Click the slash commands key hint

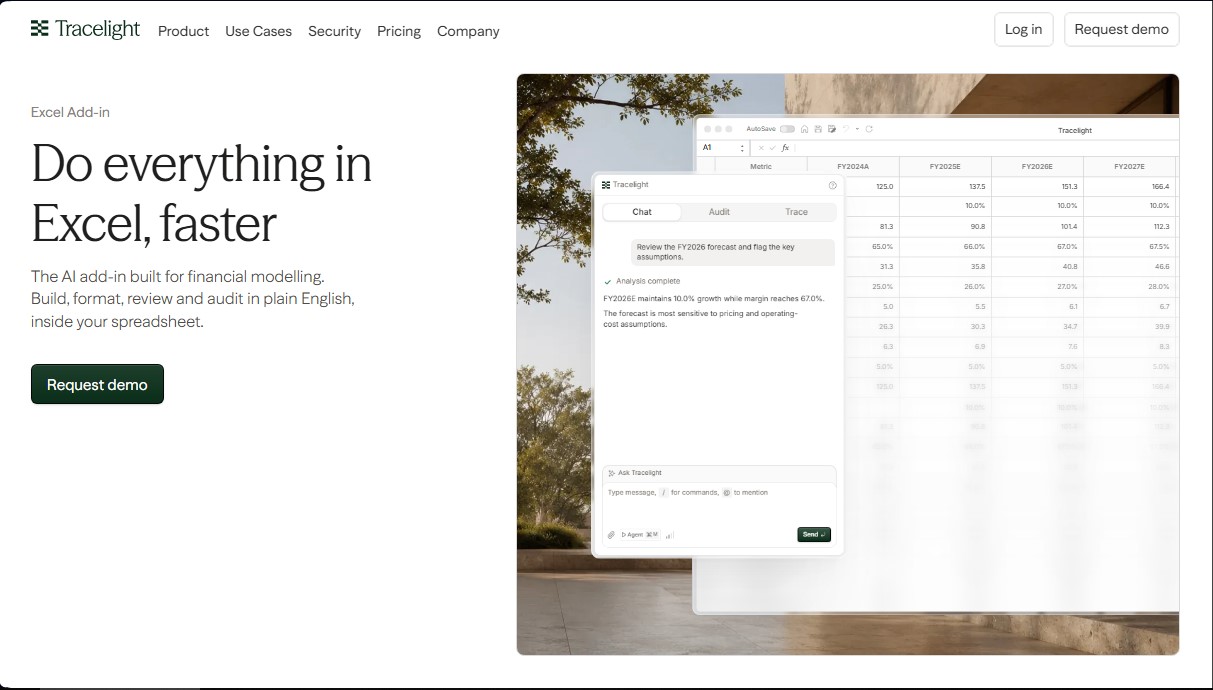[664, 492]
